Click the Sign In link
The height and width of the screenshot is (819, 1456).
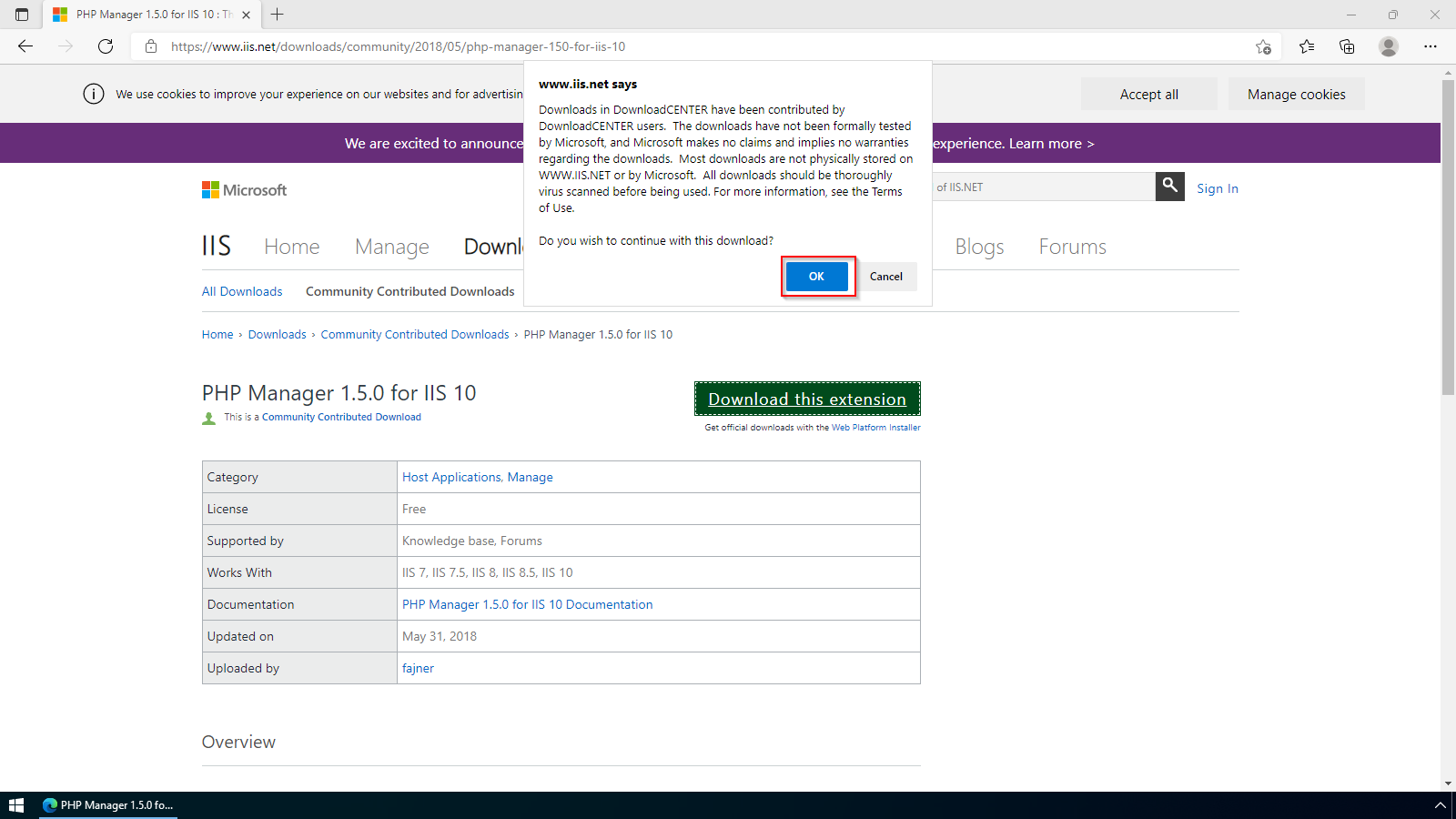(x=1218, y=188)
